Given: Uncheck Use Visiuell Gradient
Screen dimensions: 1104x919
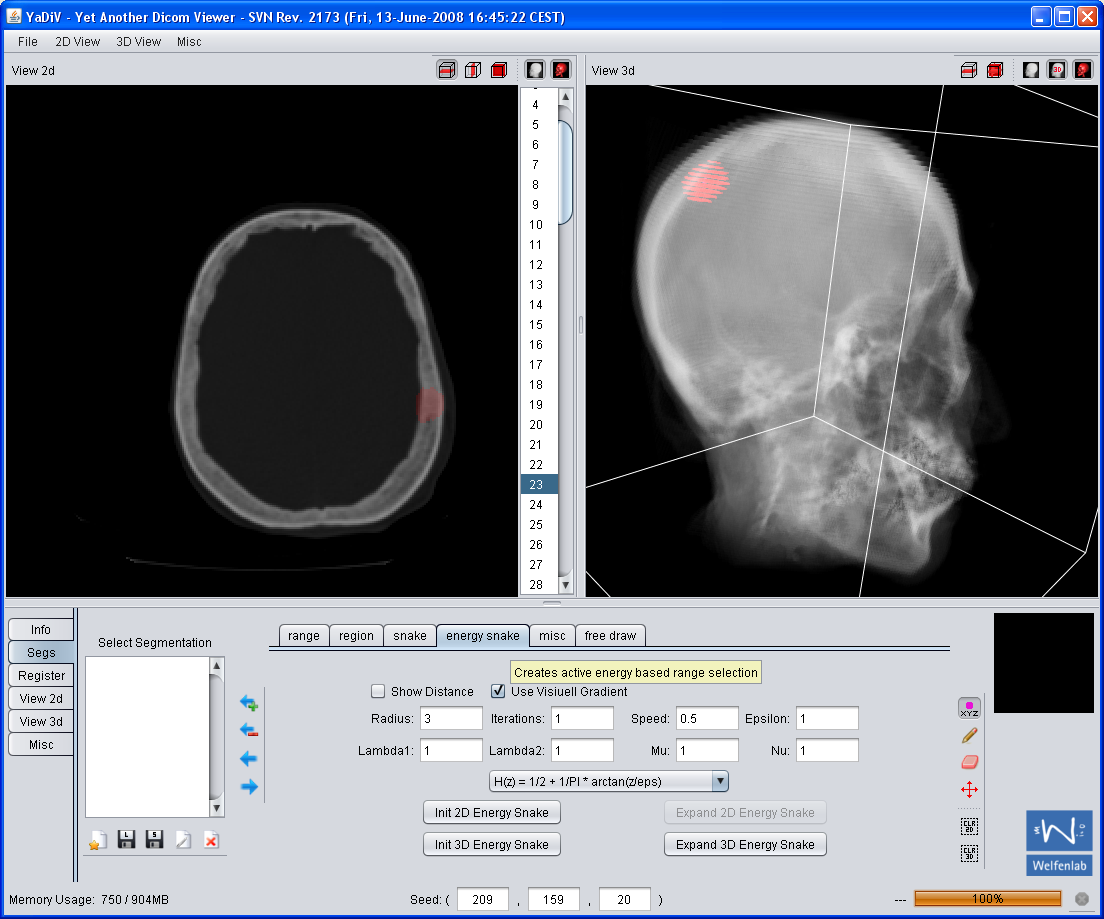Looking at the screenshot, I should pos(498,691).
